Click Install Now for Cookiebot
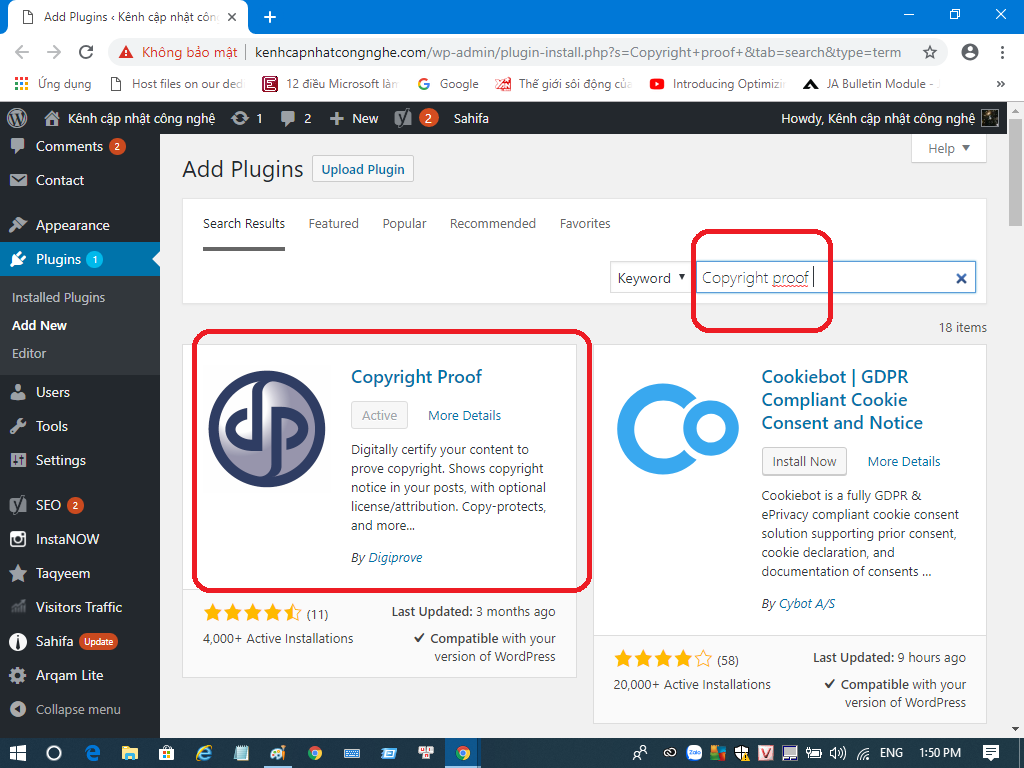The width and height of the screenshot is (1024, 768). 804,461
